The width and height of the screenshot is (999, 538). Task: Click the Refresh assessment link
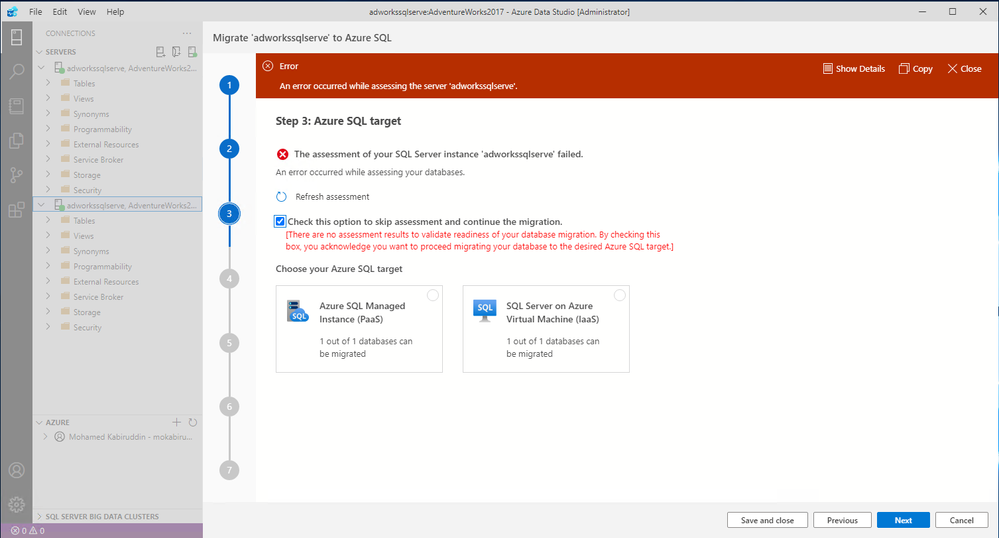click(332, 197)
